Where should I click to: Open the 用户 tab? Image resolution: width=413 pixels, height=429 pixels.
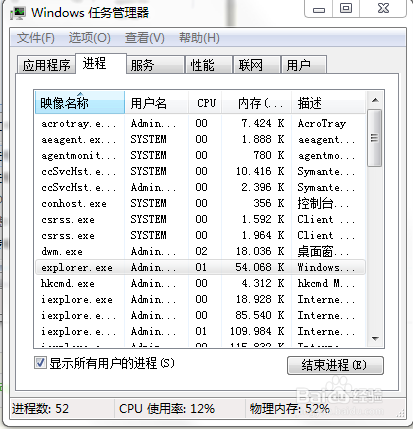point(303,65)
